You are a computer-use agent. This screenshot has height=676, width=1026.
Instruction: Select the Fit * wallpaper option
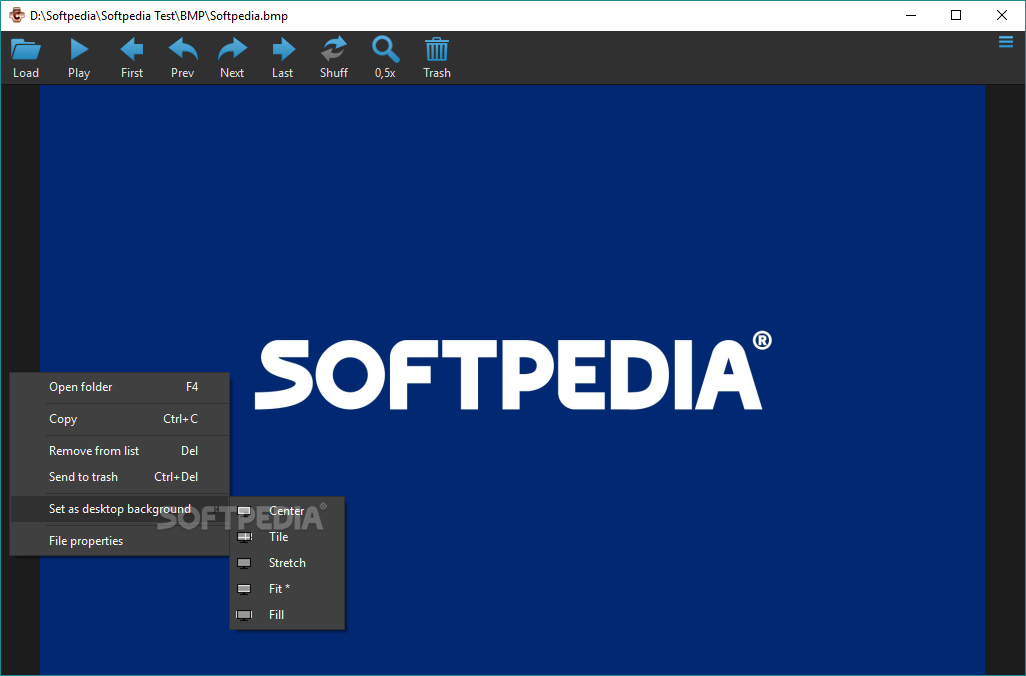pos(287,589)
